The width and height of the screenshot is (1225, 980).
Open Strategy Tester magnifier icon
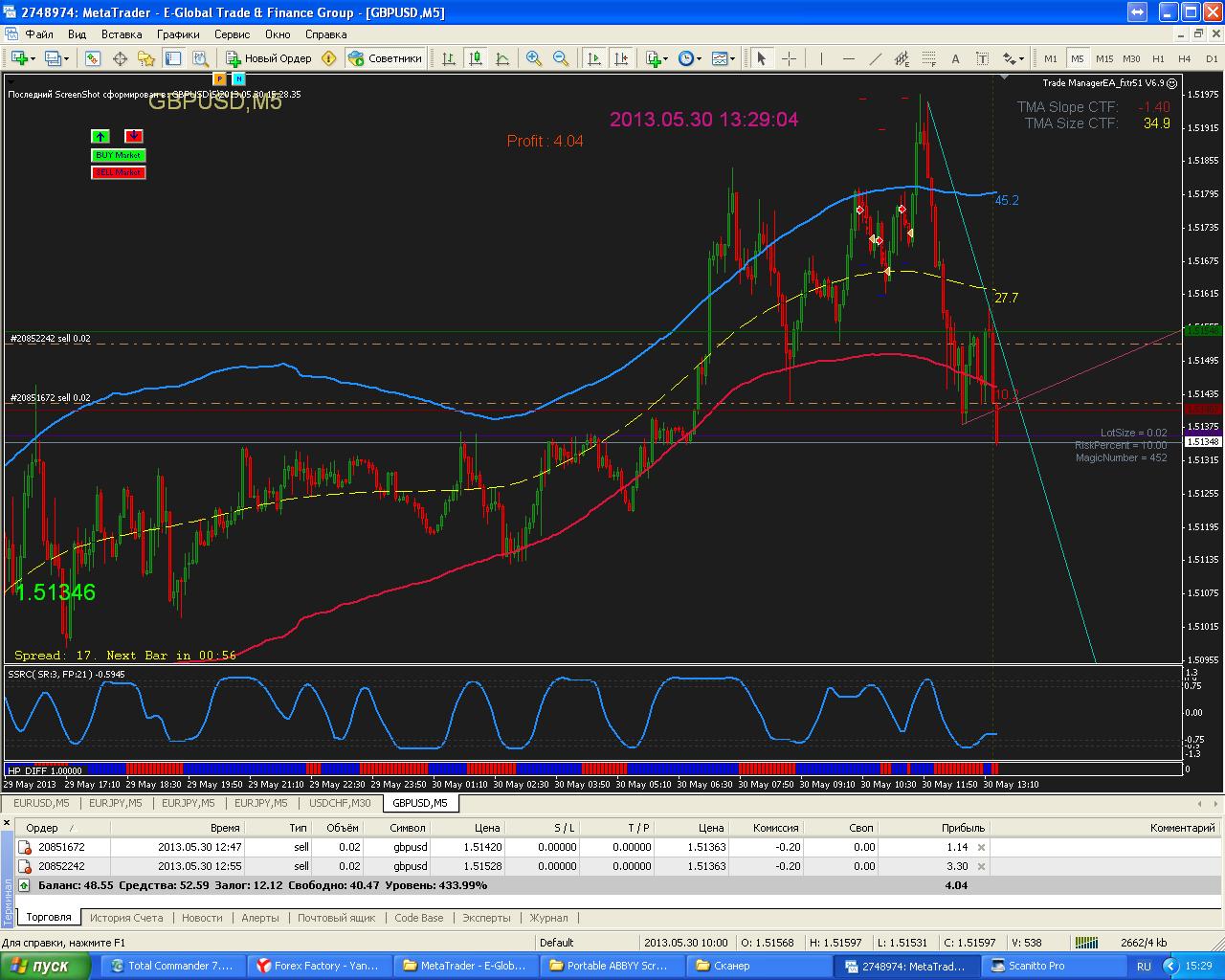[200, 58]
